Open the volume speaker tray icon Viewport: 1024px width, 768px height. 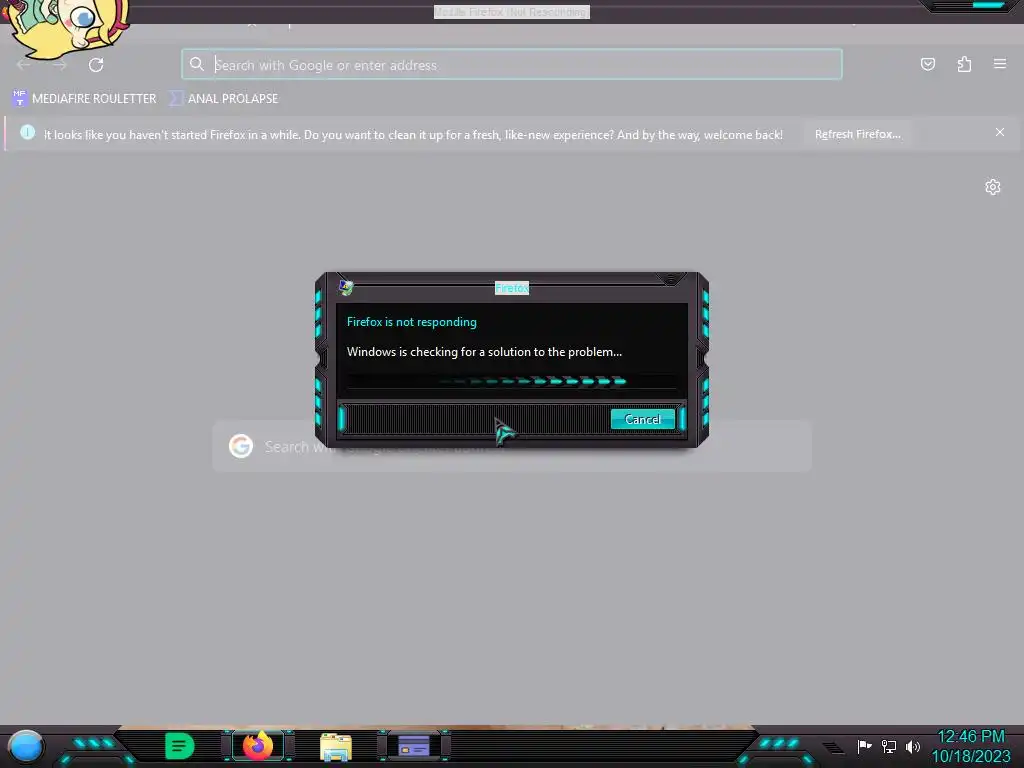pyautogui.click(x=912, y=746)
